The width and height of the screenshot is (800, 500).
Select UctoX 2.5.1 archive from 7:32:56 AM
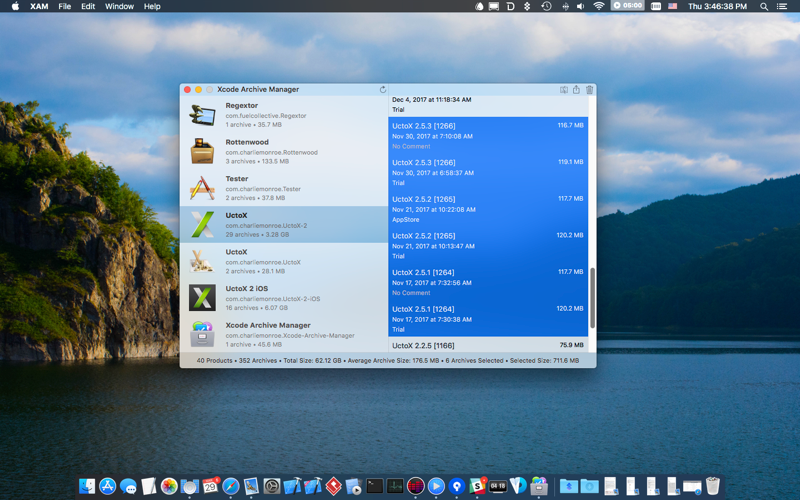(488, 283)
